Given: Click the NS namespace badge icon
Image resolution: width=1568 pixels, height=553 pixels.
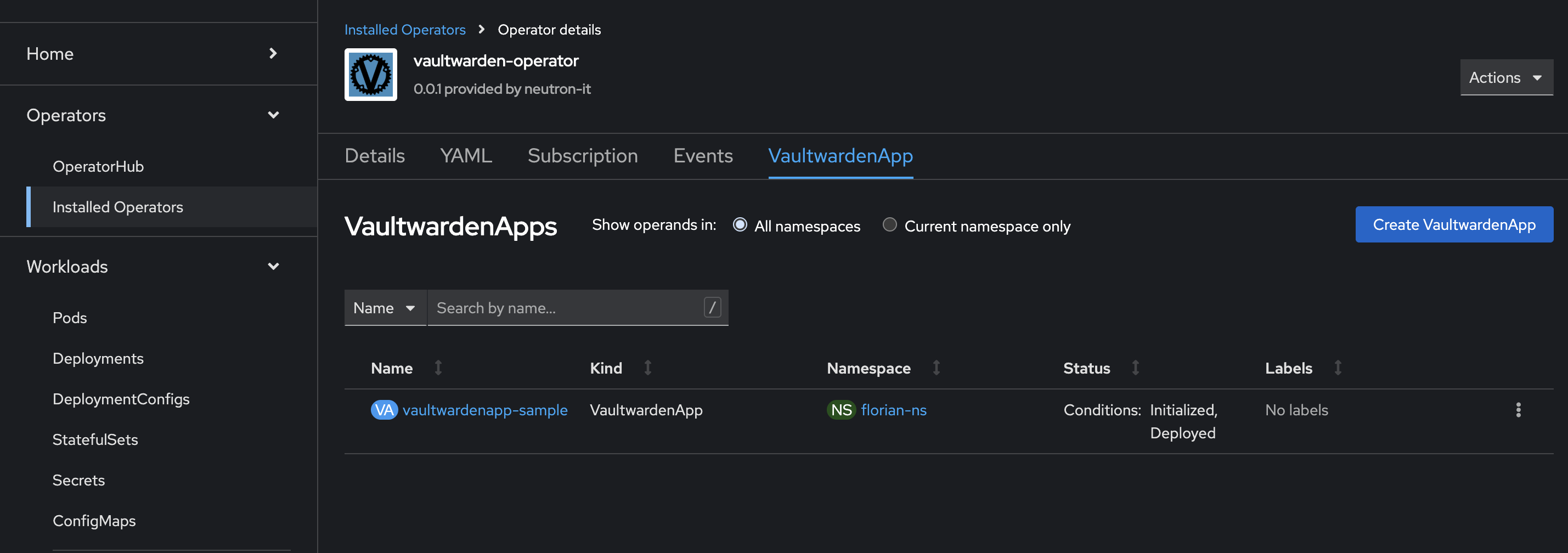Looking at the screenshot, I should [x=841, y=410].
